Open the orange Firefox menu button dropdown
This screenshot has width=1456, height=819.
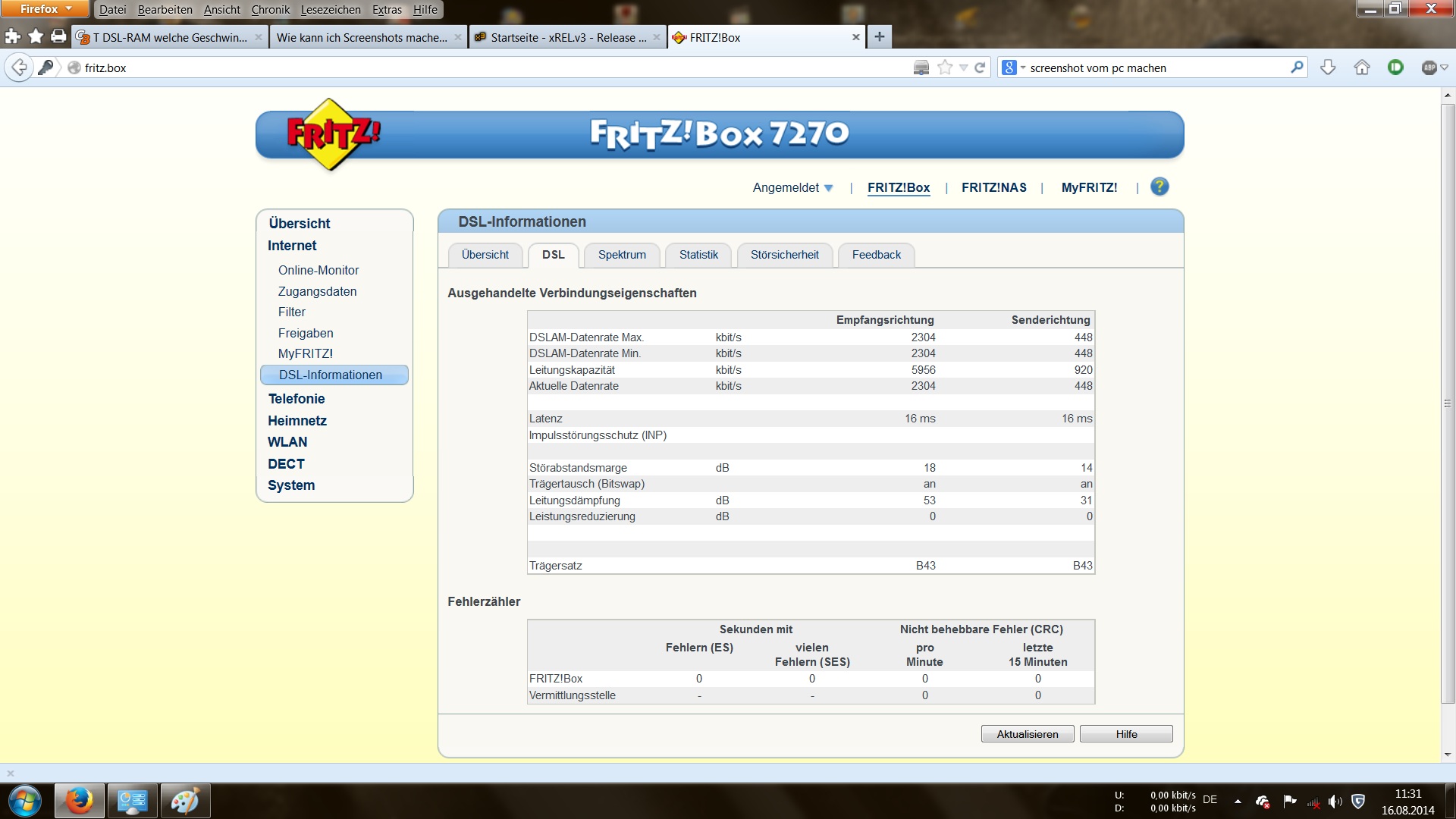[45, 9]
